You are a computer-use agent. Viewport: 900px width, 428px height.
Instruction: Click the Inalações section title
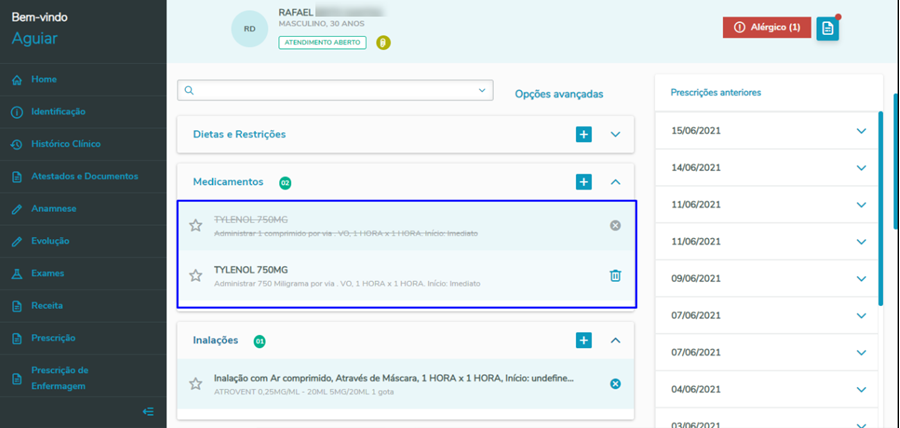click(215, 340)
